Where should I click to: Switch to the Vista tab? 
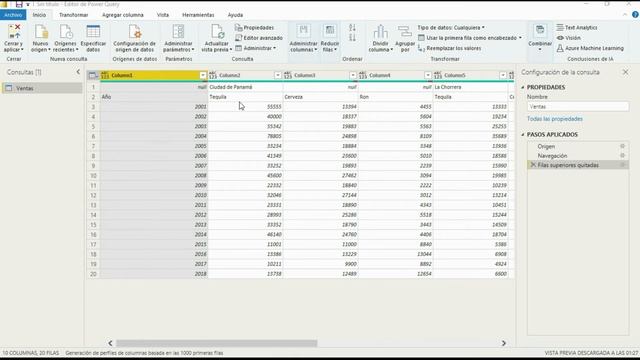point(163,15)
